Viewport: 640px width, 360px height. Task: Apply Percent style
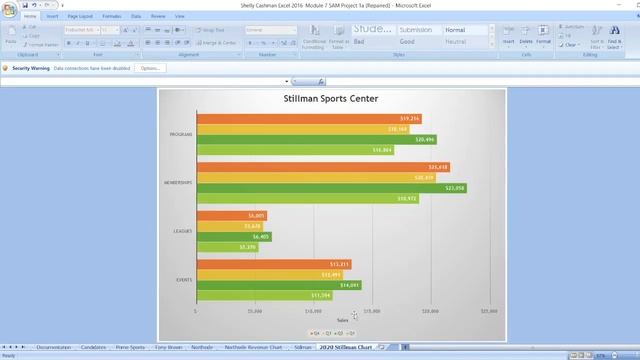click(264, 43)
